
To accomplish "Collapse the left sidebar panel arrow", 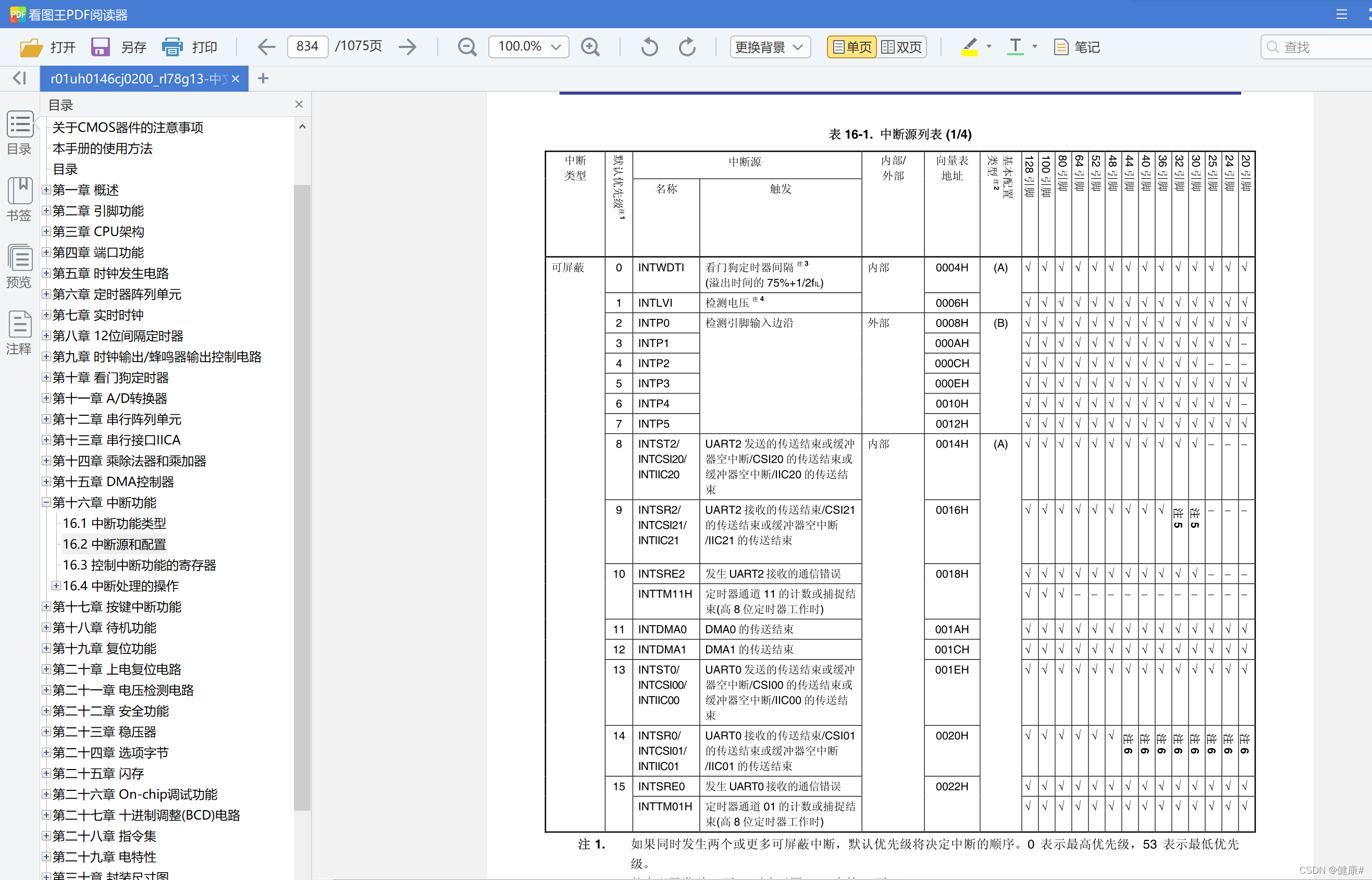I will (x=19, y=78).
